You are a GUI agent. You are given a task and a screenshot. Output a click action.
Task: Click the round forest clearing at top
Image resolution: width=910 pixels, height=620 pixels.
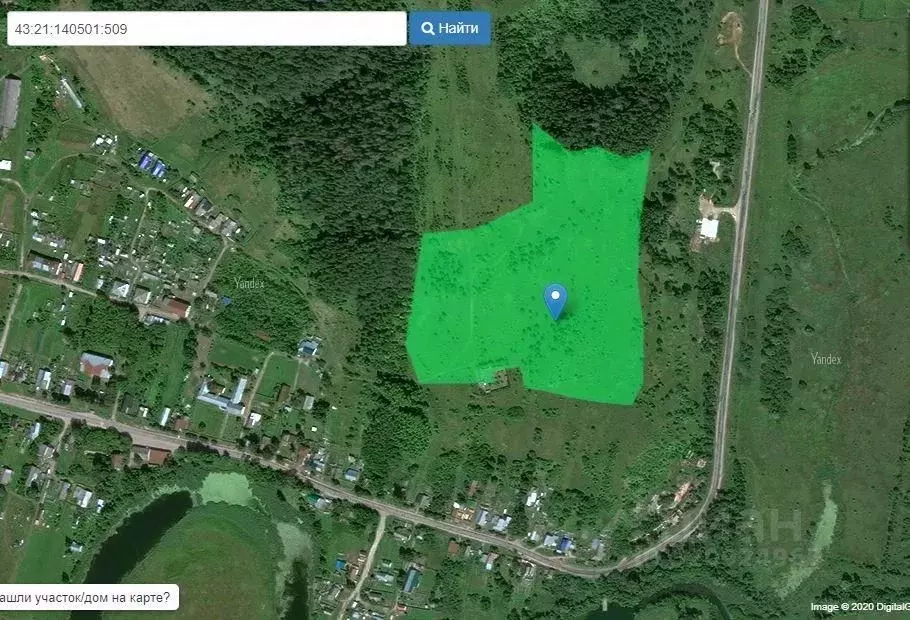pos(596,60)
